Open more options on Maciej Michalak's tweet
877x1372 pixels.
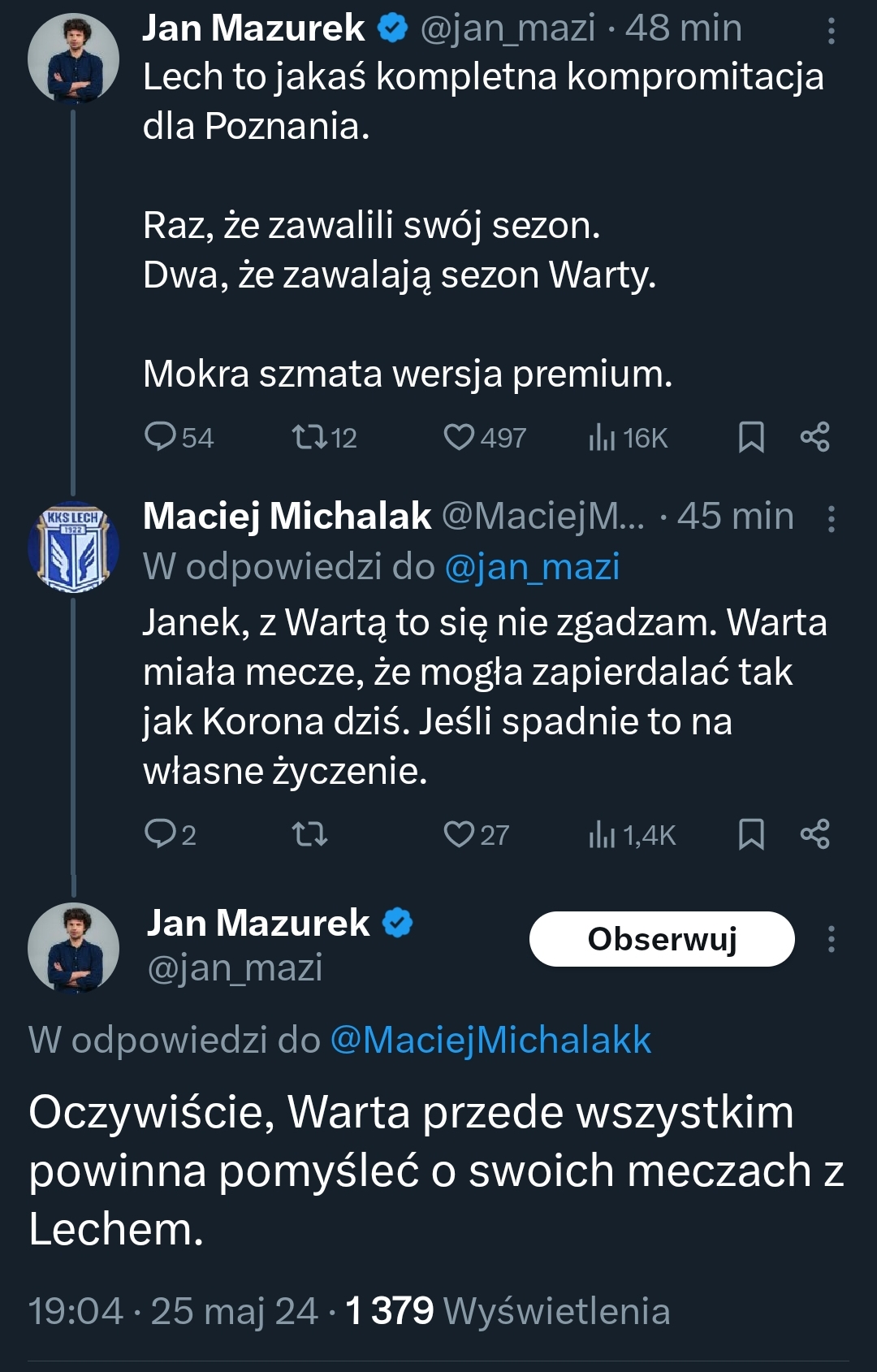[x=831, y=518]
